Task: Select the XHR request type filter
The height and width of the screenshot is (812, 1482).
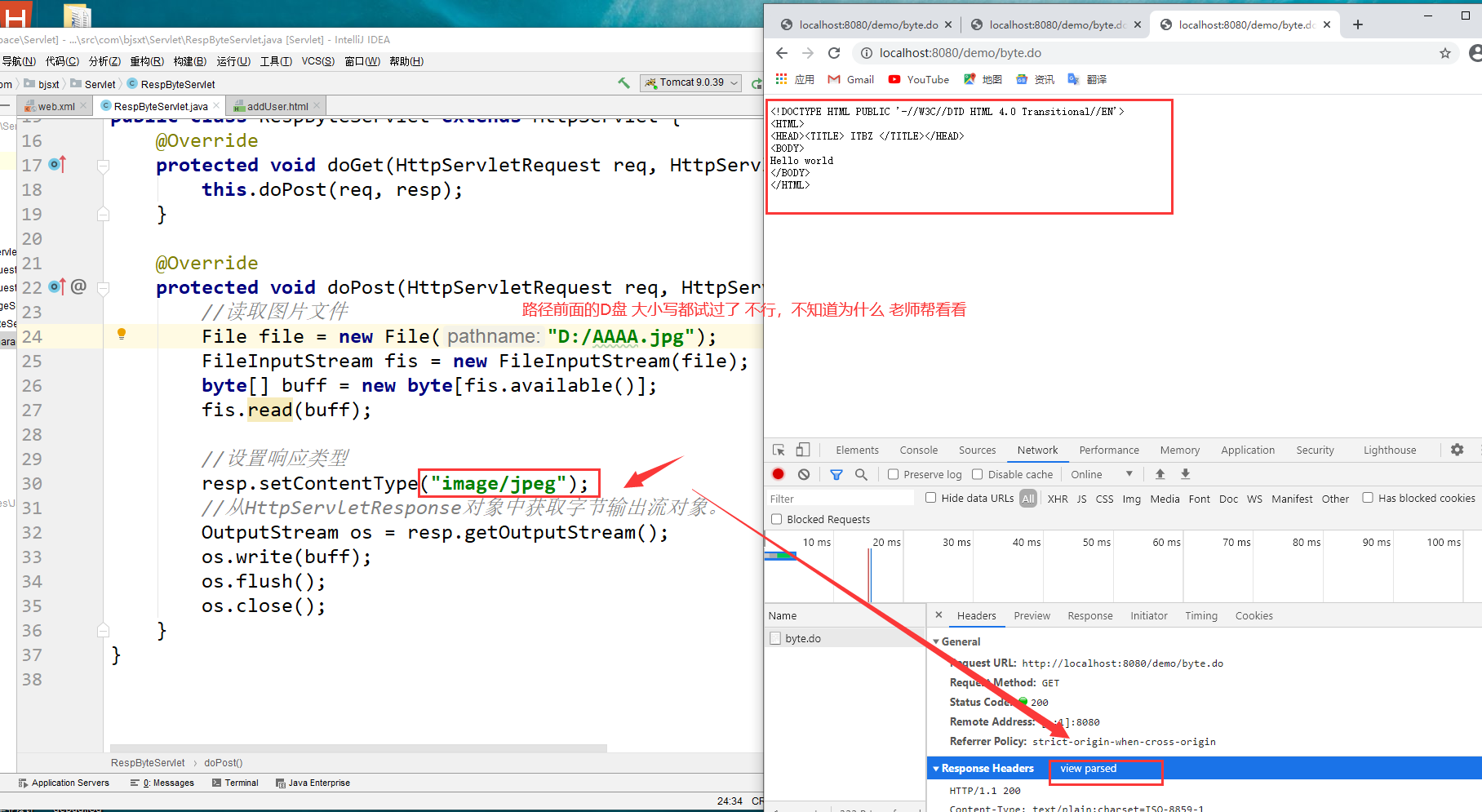Action: [x=1058, y=499]
